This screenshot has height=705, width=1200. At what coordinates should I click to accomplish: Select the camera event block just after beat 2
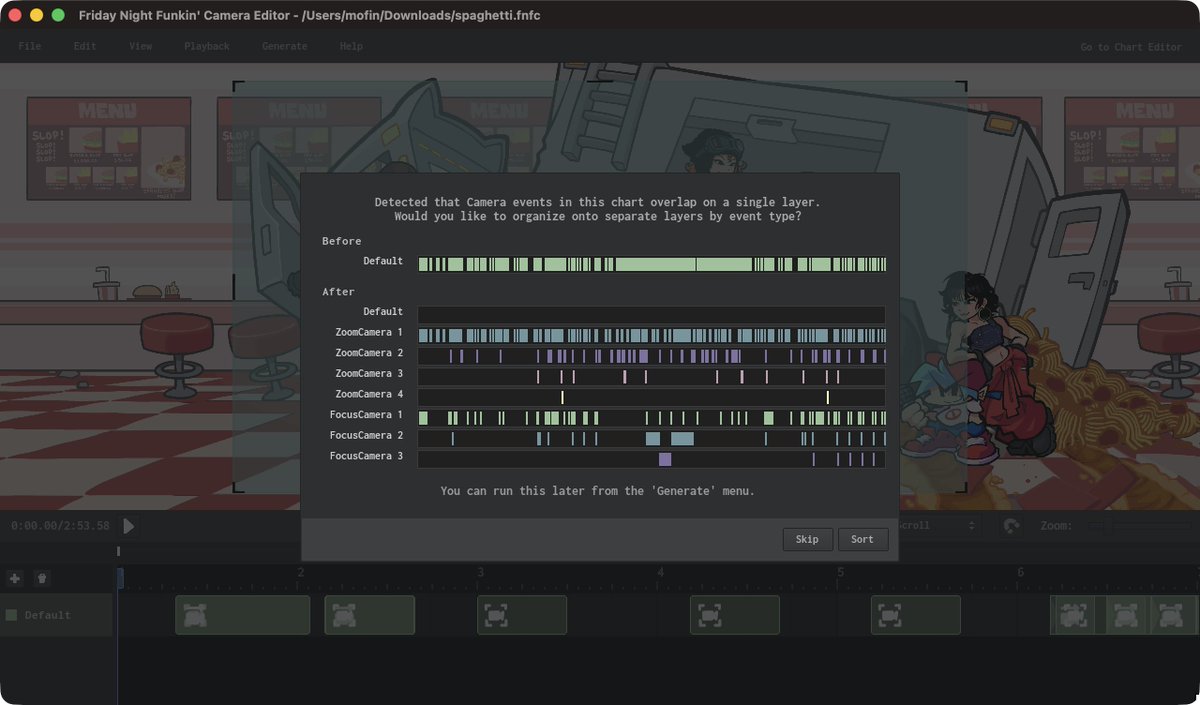tap(369, 615)
